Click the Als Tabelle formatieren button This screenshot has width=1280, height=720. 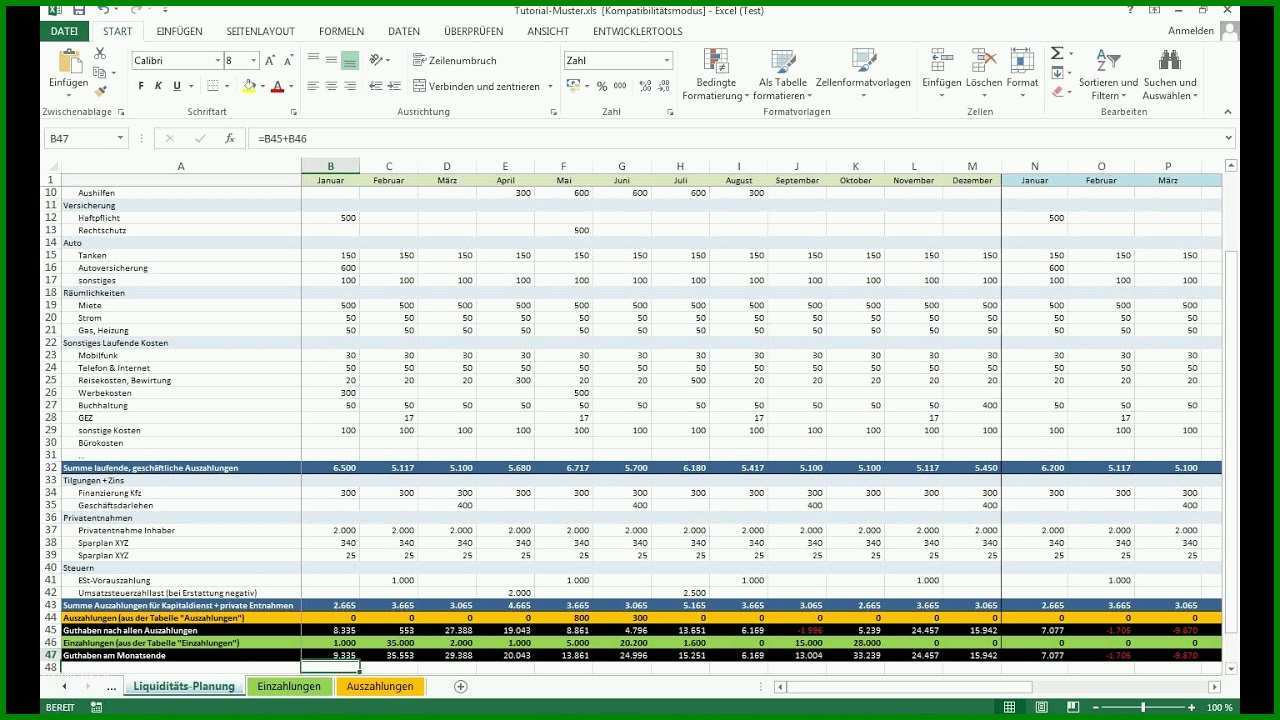pyautogui.click(x=782, y=74)
